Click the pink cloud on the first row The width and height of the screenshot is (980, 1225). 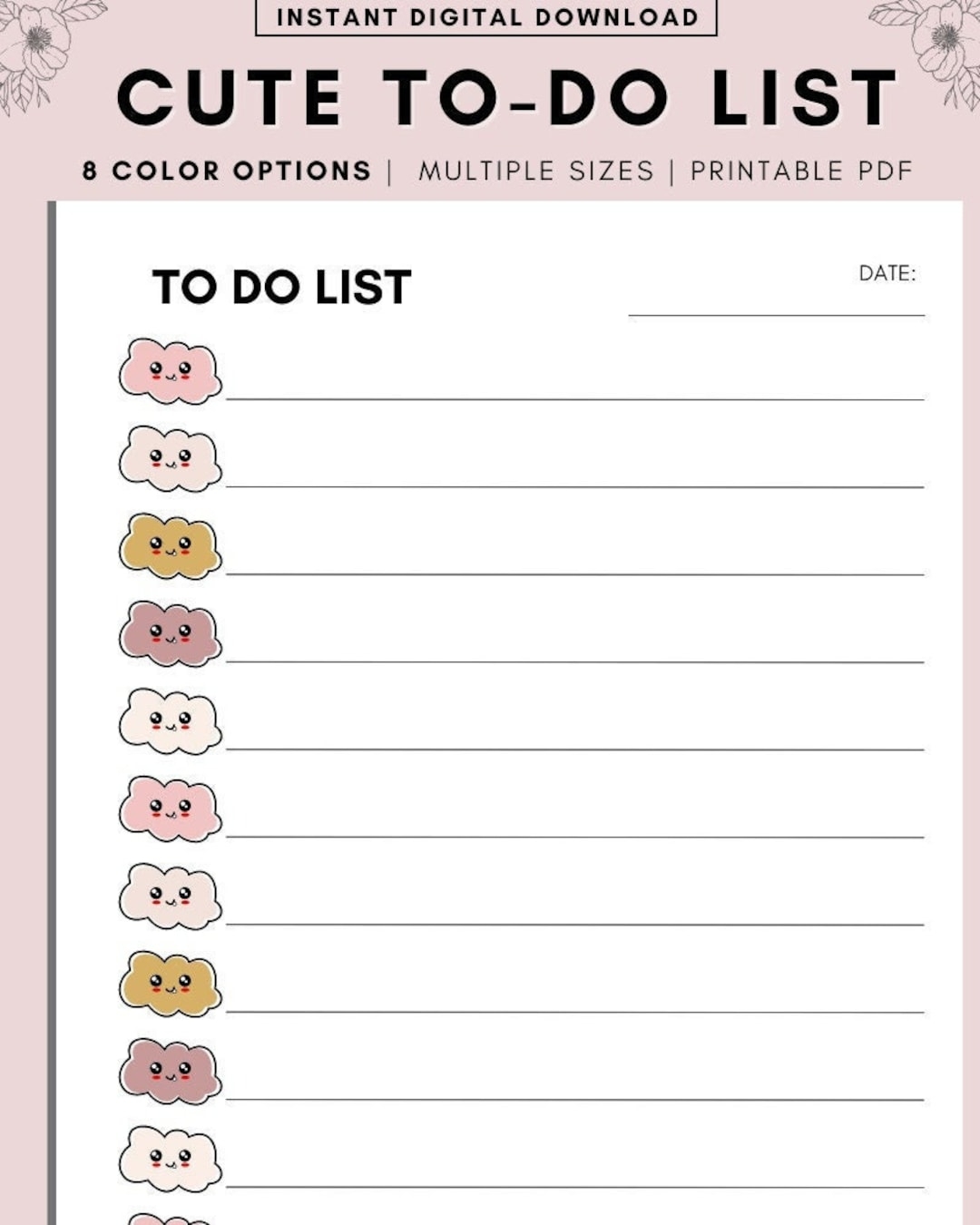click(x=170, y=371)
